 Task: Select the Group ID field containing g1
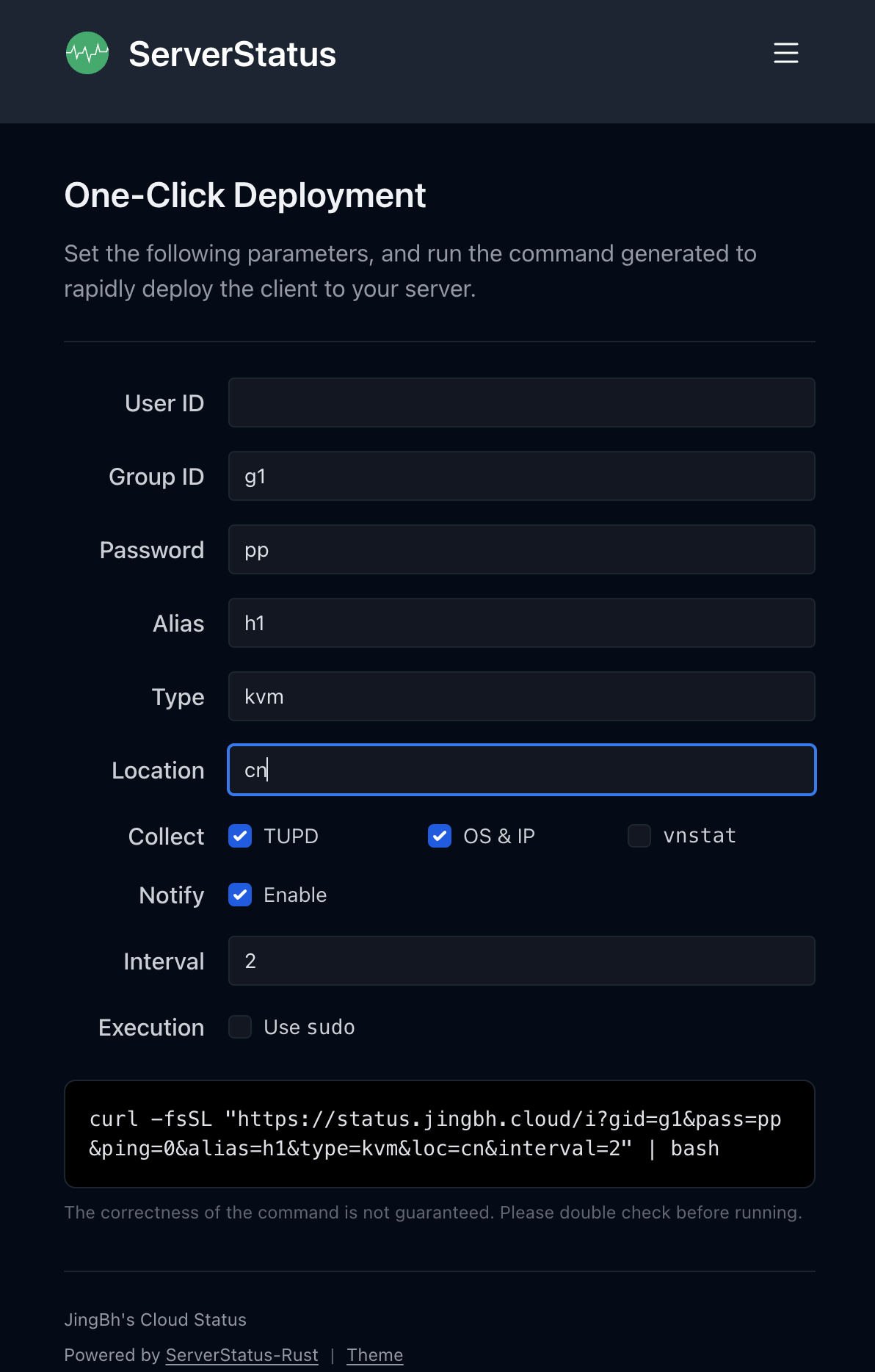pos(521,476)
